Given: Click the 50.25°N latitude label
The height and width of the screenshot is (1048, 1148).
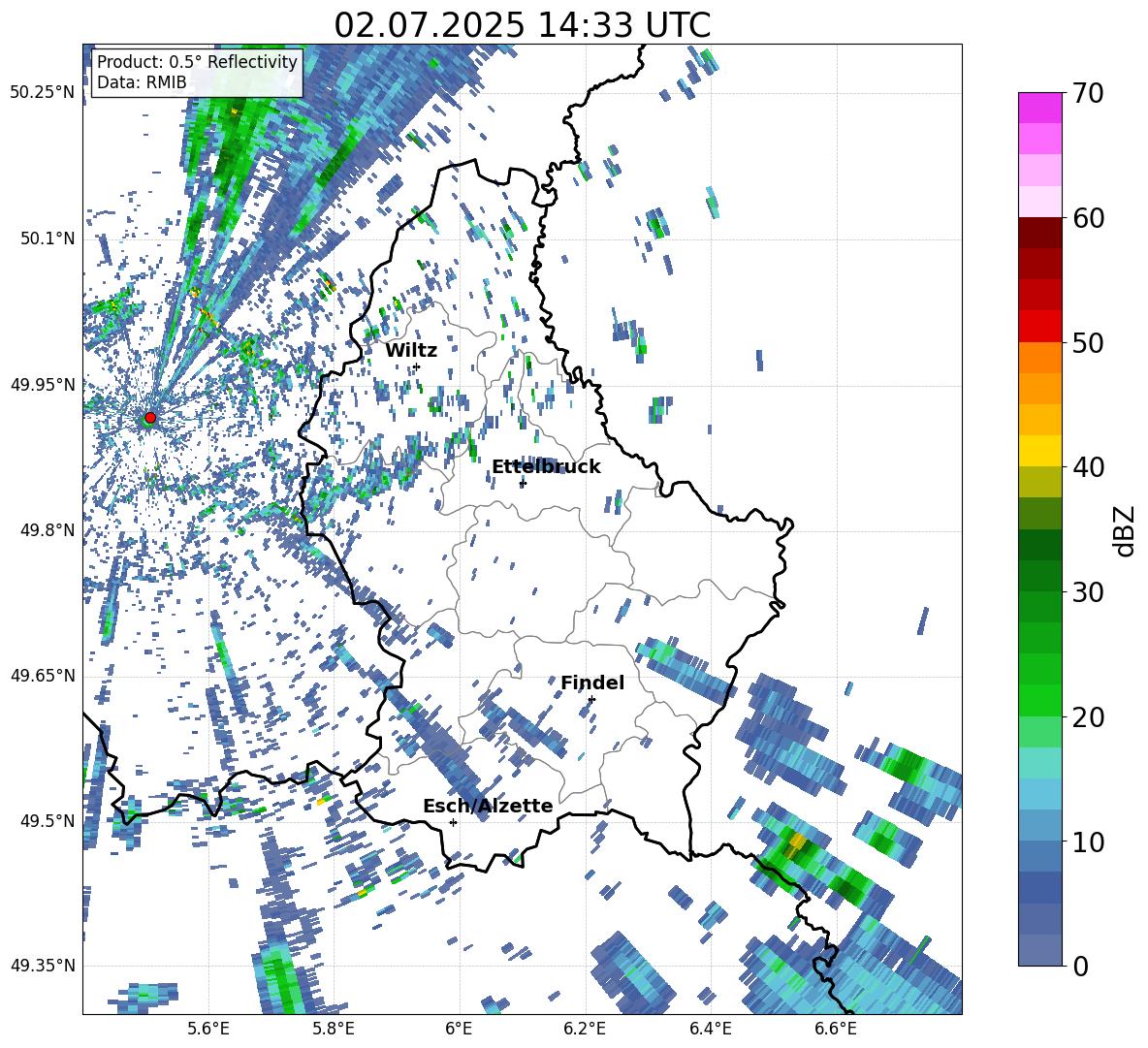Looking at the screenshot, I should pyautogui.click(x=44, y=93).
